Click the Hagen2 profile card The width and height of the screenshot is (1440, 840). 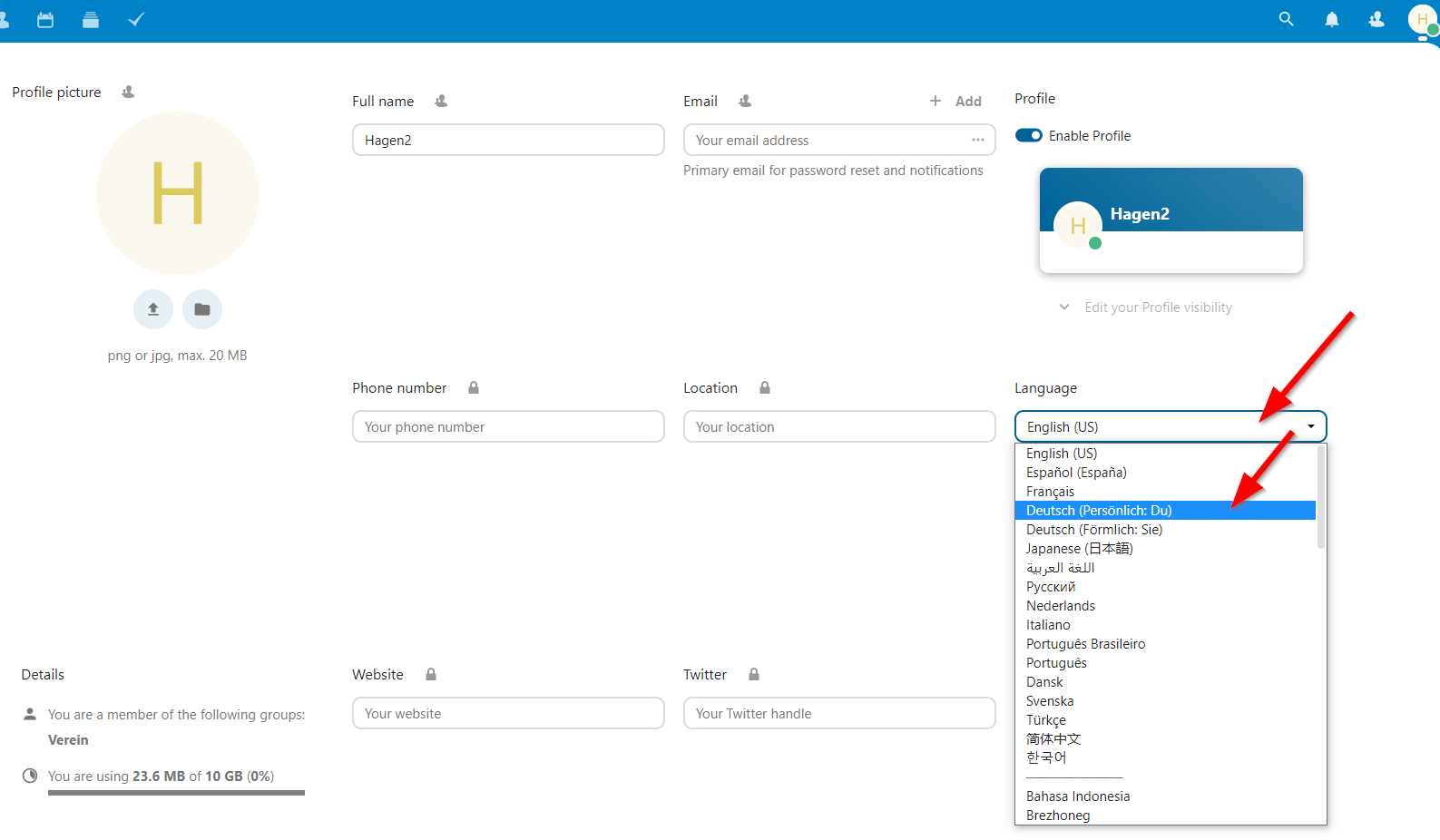(1171, 220)
